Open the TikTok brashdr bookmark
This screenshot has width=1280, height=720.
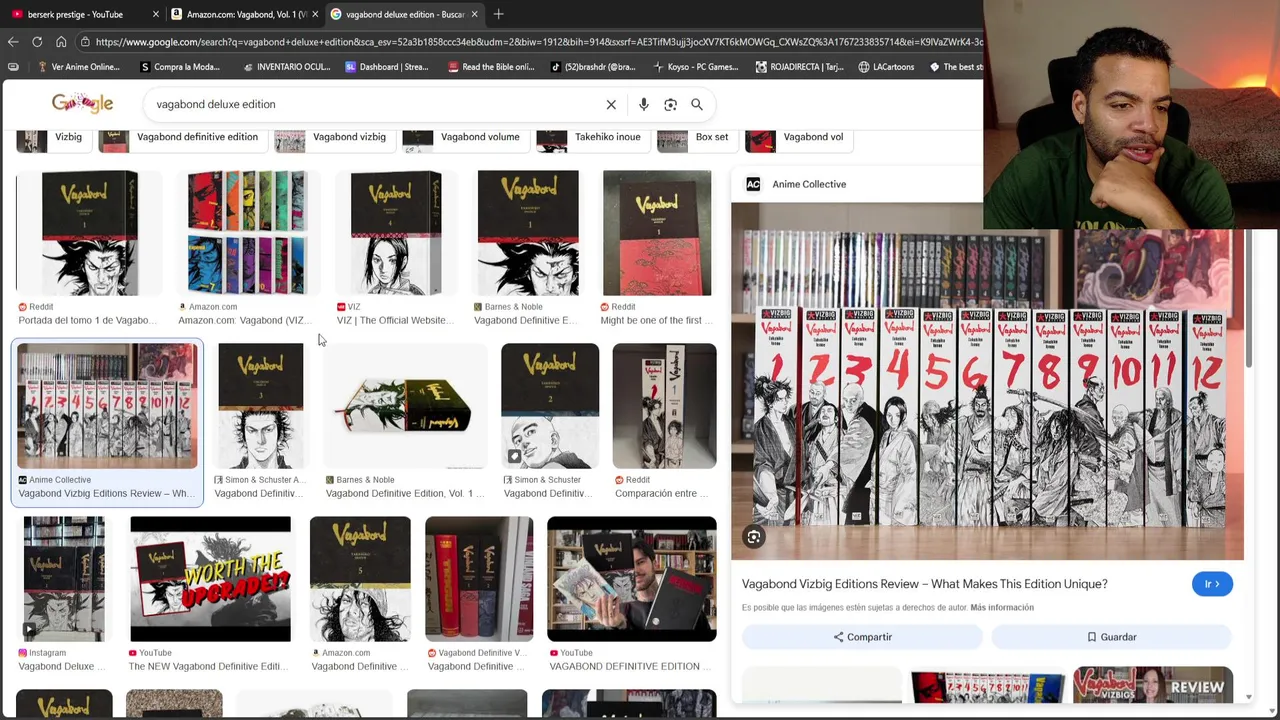593,67
